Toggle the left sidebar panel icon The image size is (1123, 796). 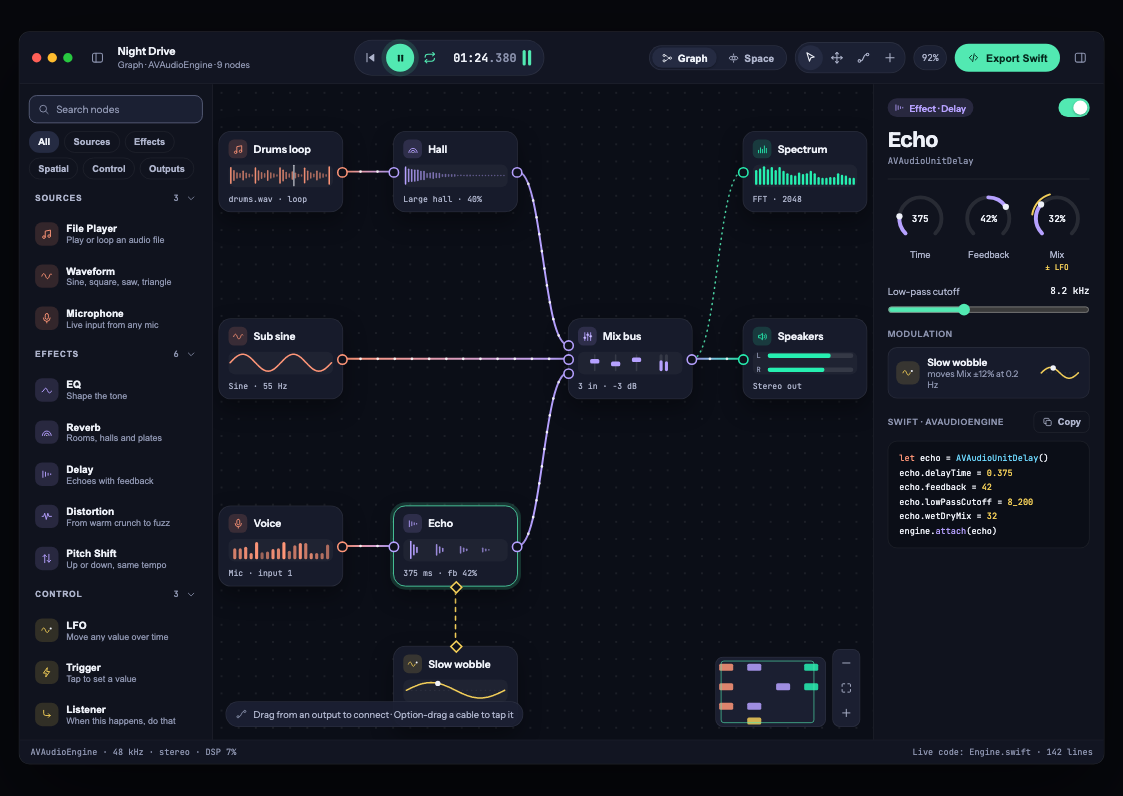97,58
